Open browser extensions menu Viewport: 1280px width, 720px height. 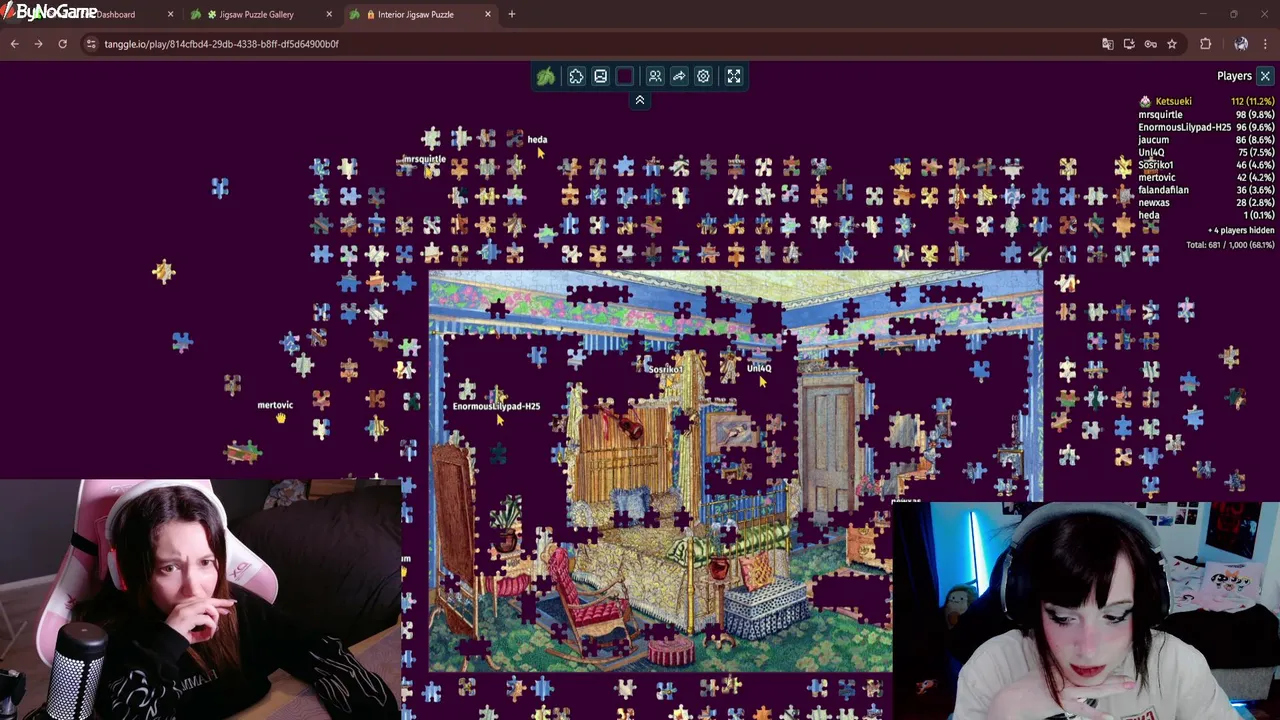1205,44
